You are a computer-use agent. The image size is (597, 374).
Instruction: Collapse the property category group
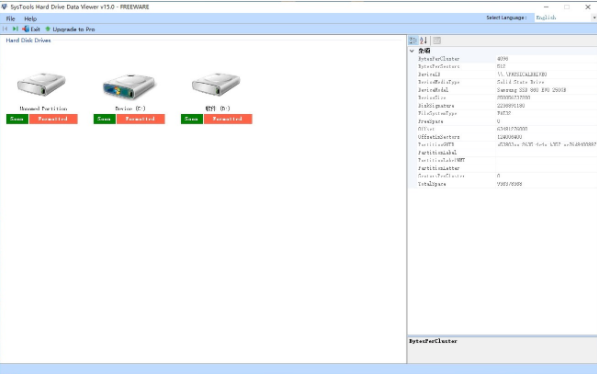(x=412, y=51)
